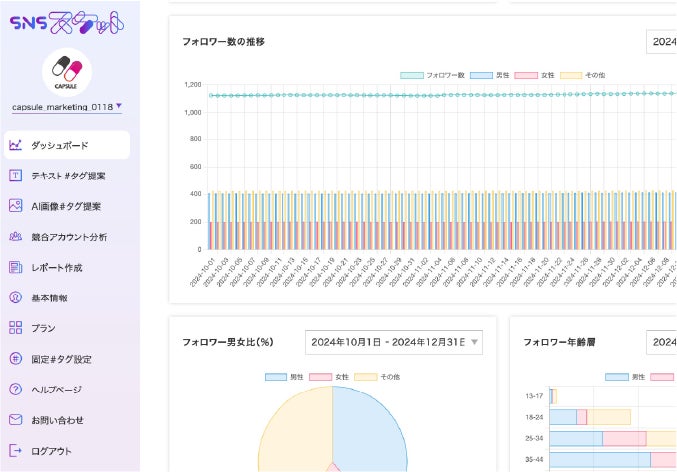Image resolution: width=677 pixels, height=472 pixels.
Task: Click the 2024-10-01 axis label
Action: point(202,272)
